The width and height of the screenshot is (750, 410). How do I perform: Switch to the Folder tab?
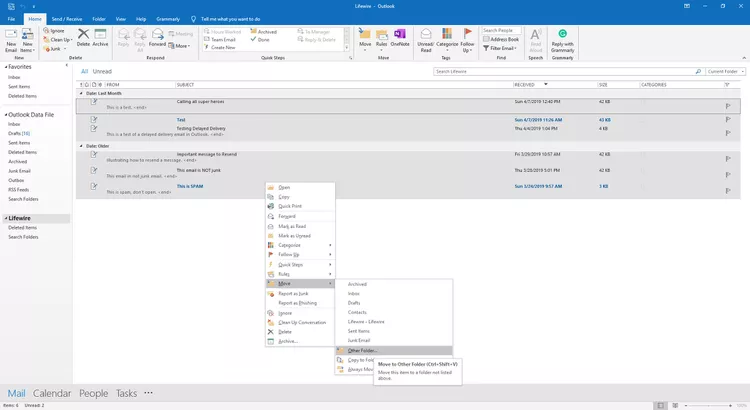(x=99, y=19)
